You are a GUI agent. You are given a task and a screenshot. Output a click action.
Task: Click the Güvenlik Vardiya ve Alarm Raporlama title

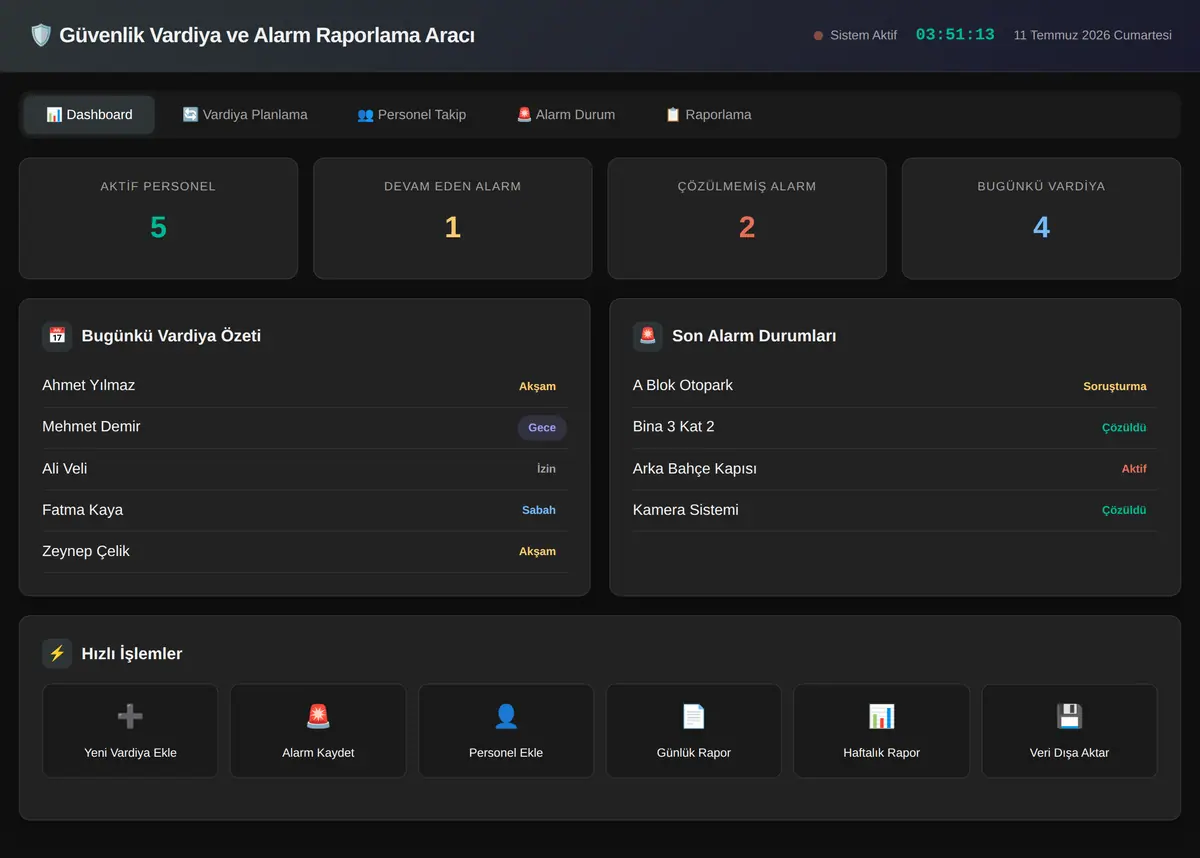click(x=267, y=35)
